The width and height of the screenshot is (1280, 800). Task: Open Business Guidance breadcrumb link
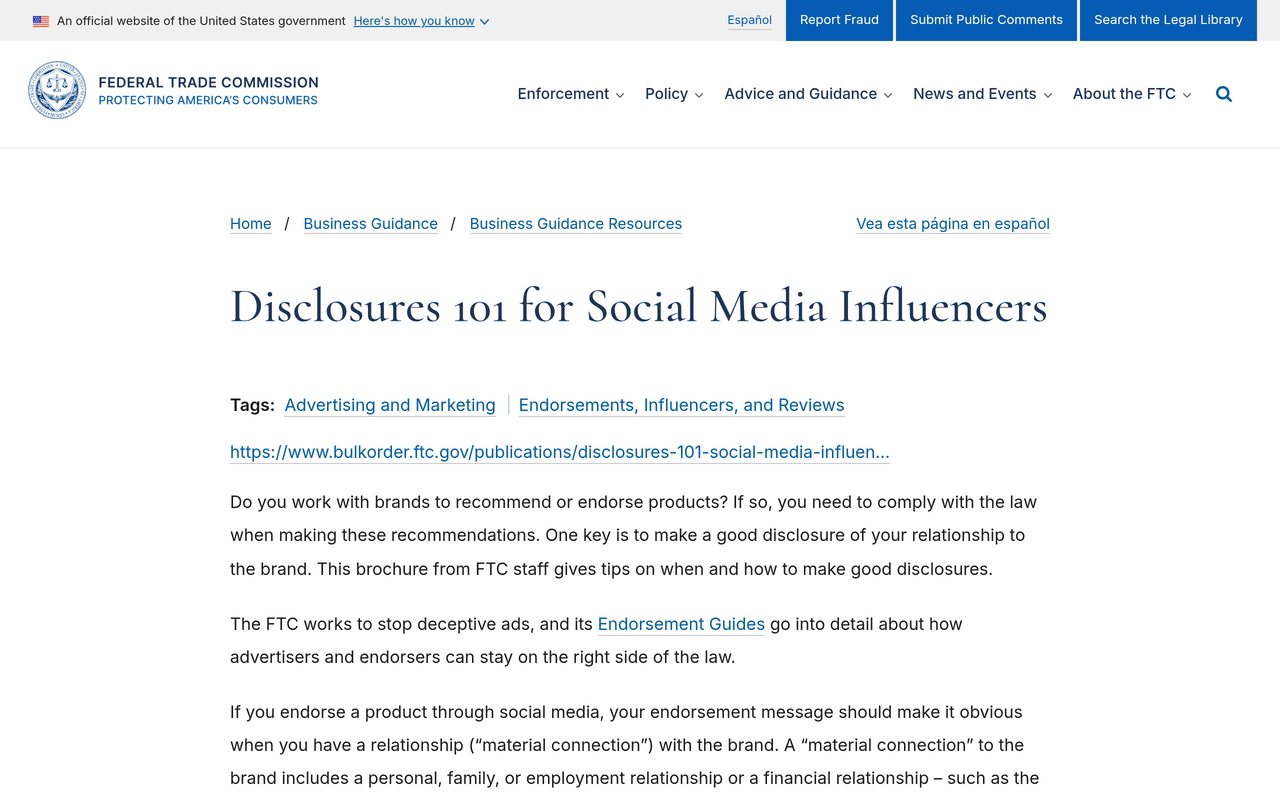370,224
